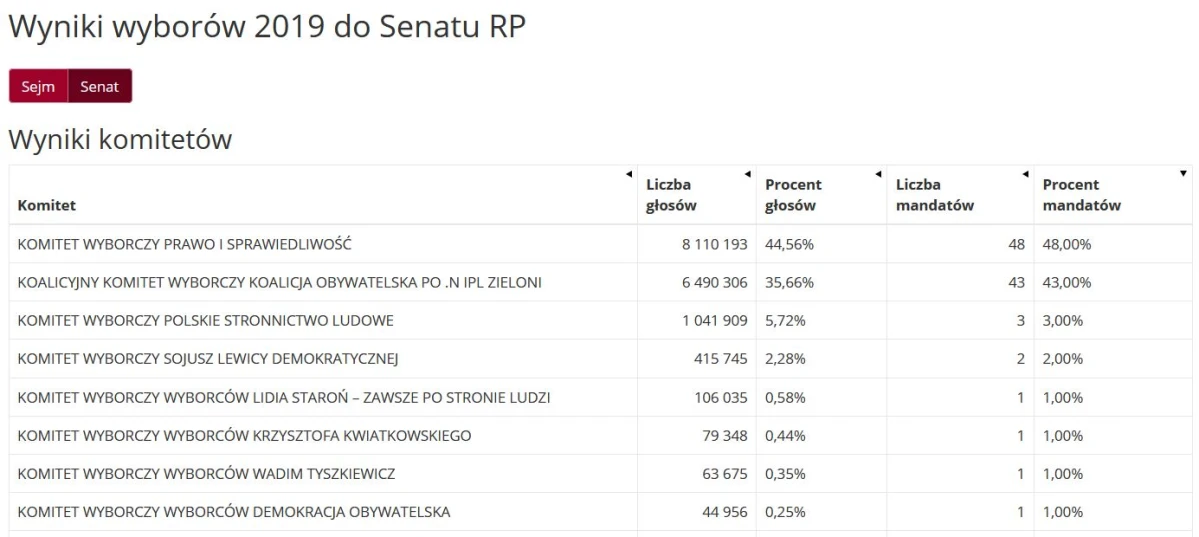Select the Prawo i Sprawiedliwość row

click(600, 244)
